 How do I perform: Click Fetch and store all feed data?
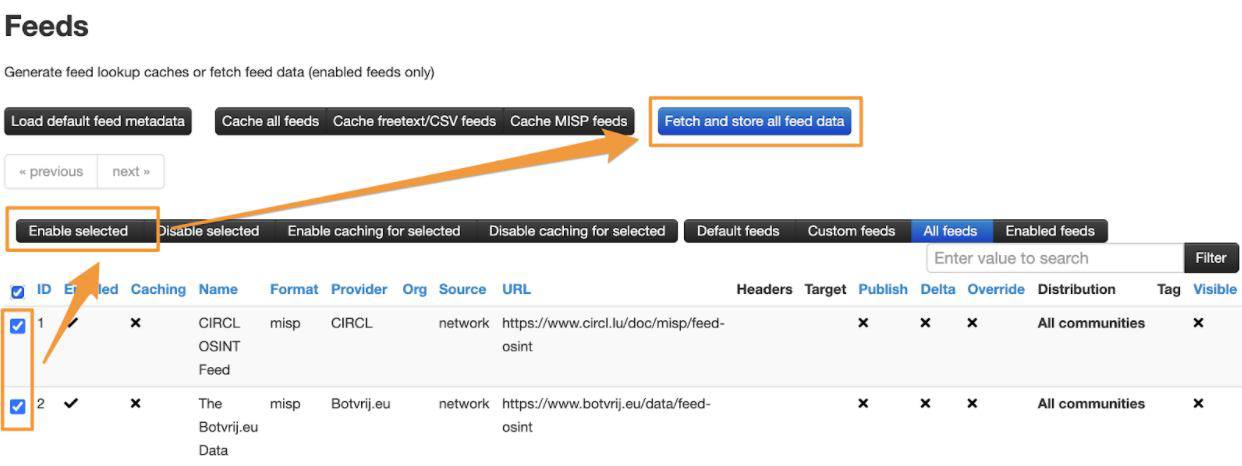pos(755,122)
